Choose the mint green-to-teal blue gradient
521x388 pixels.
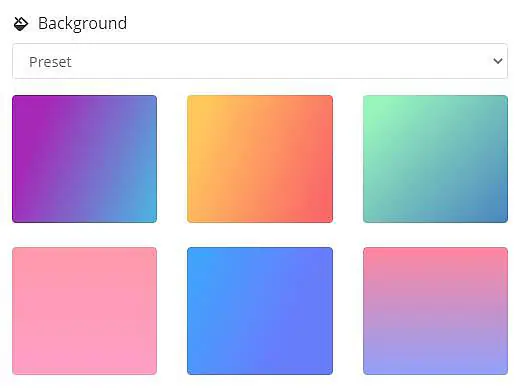[x=435, y=159]
